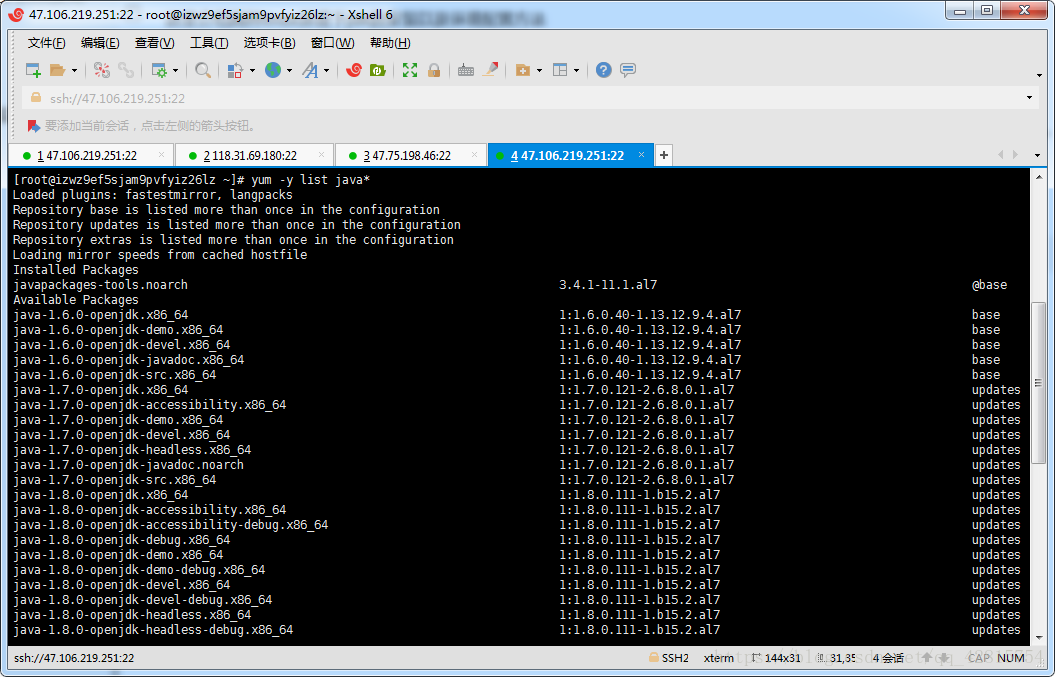Switch to tab 3 47.75.198.46:22

point(410,155)
